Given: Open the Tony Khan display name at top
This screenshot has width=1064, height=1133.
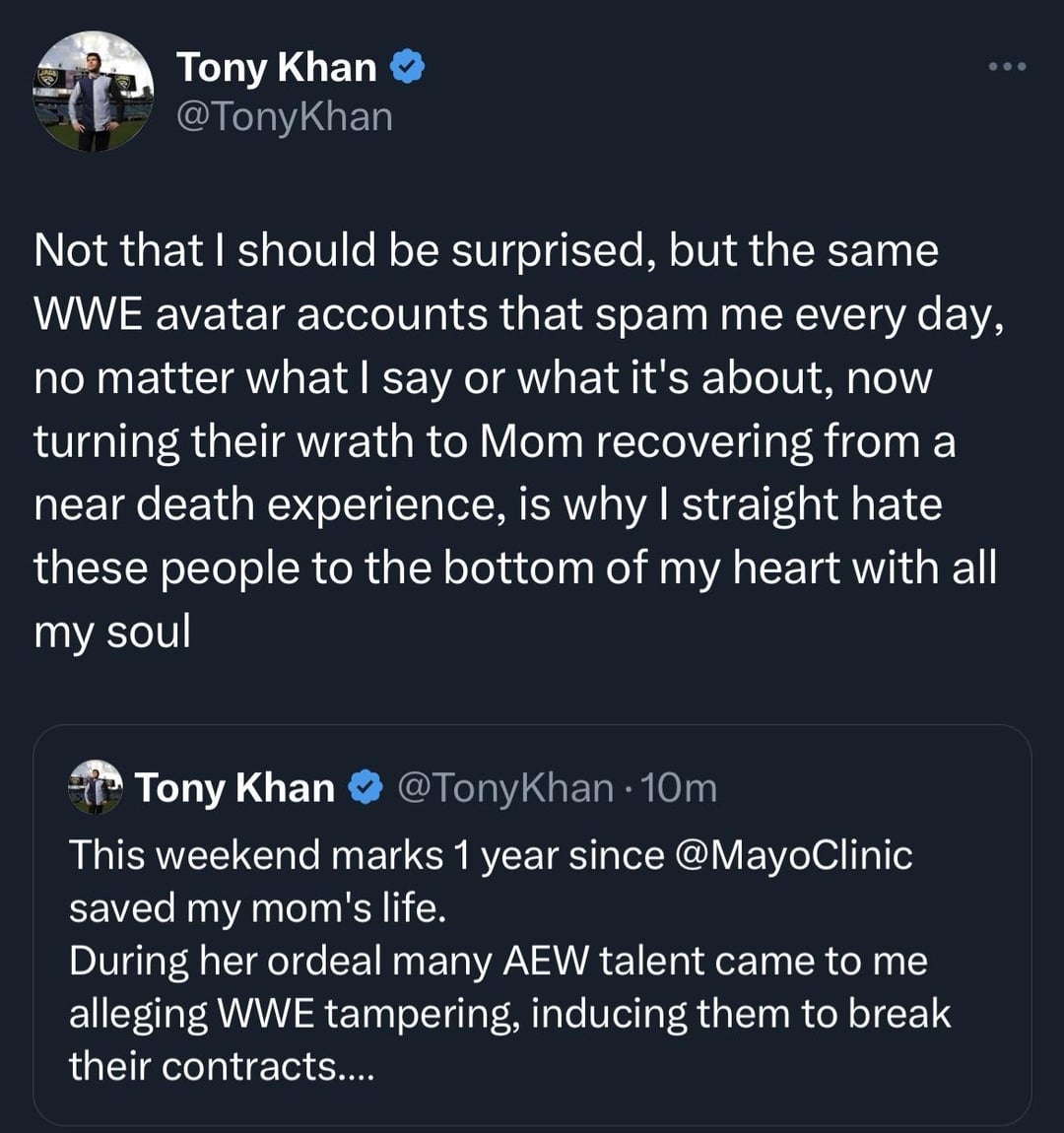Looking at the screenshot, I should pyautogui.click(x=276, y=67).
